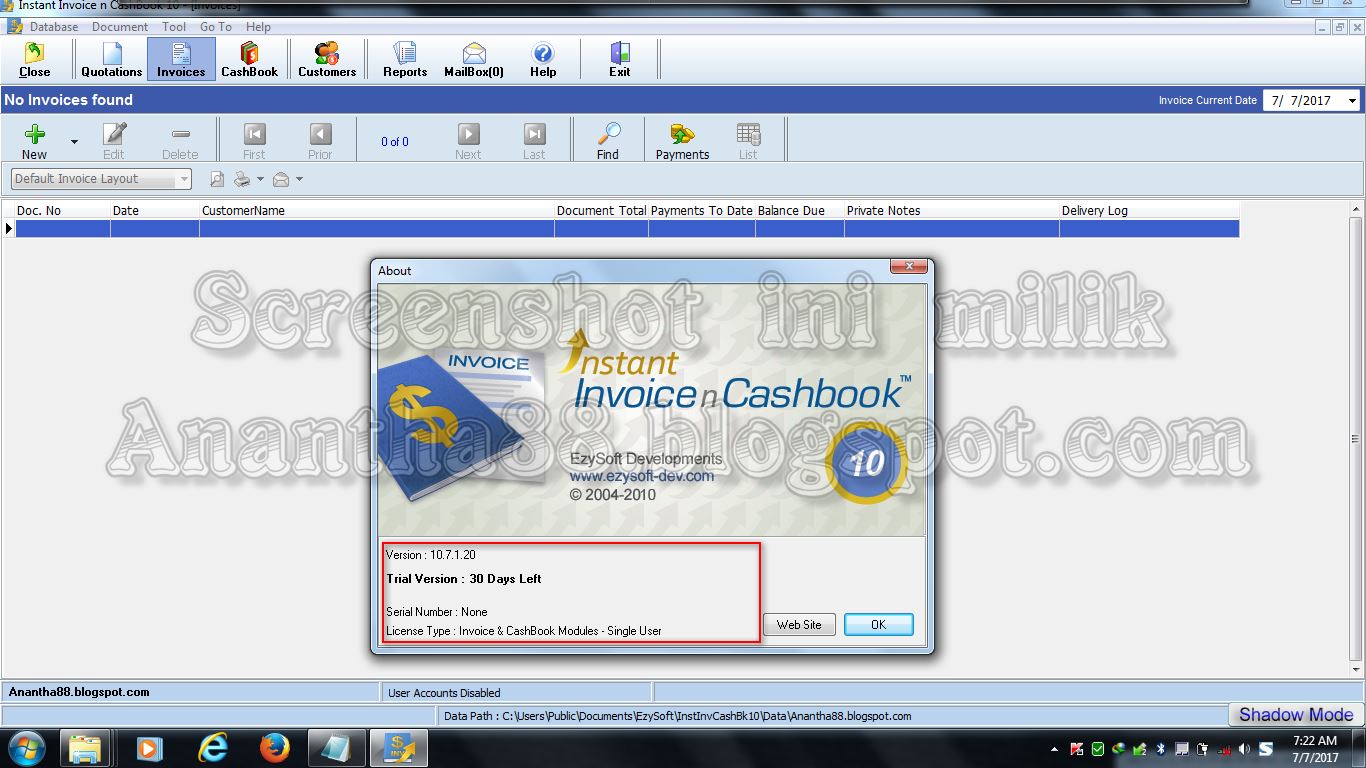Go to Next invoice record

[468, 141]
